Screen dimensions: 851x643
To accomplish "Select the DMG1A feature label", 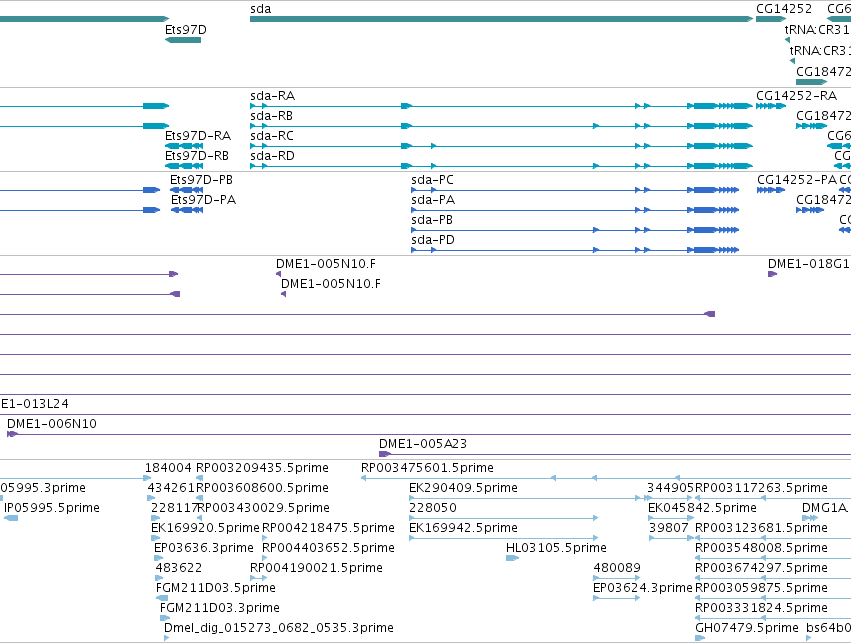I will [824, 508].
